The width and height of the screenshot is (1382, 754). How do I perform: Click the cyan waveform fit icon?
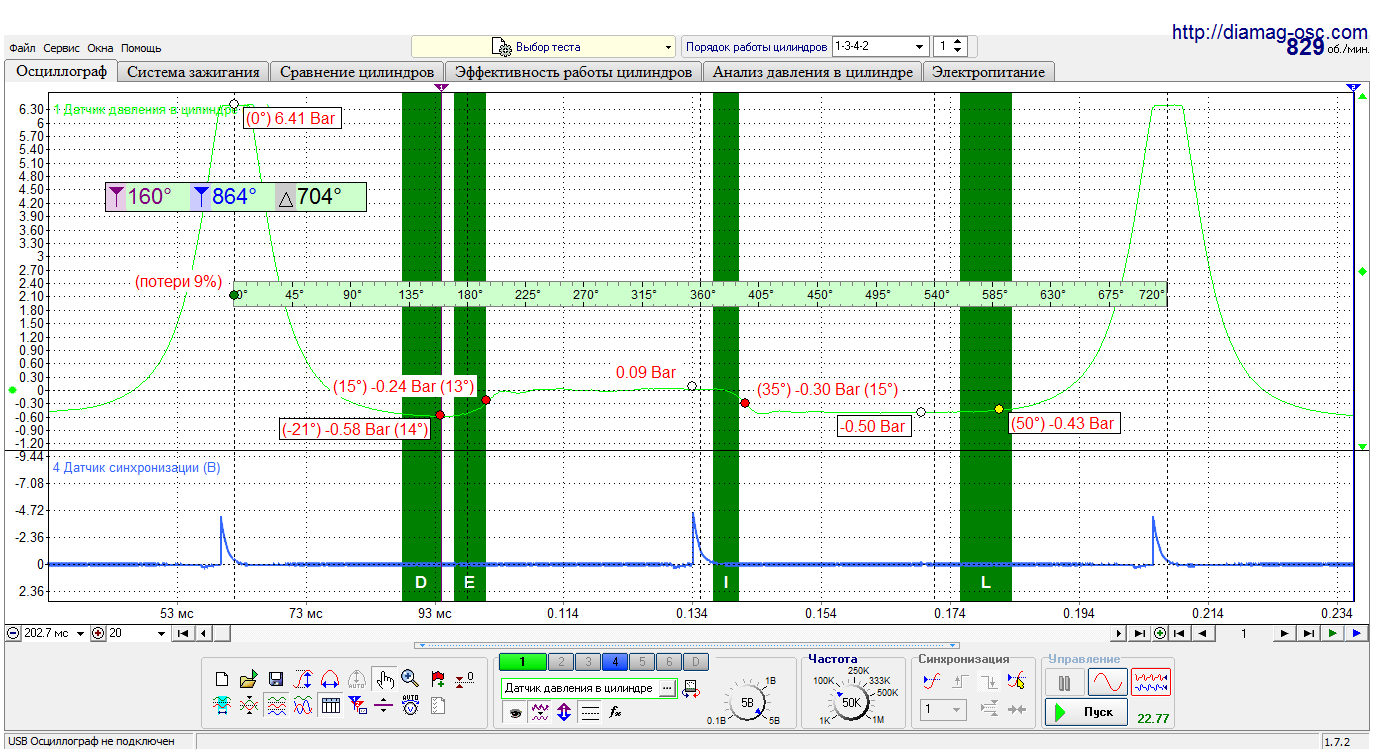pos(222,706)
